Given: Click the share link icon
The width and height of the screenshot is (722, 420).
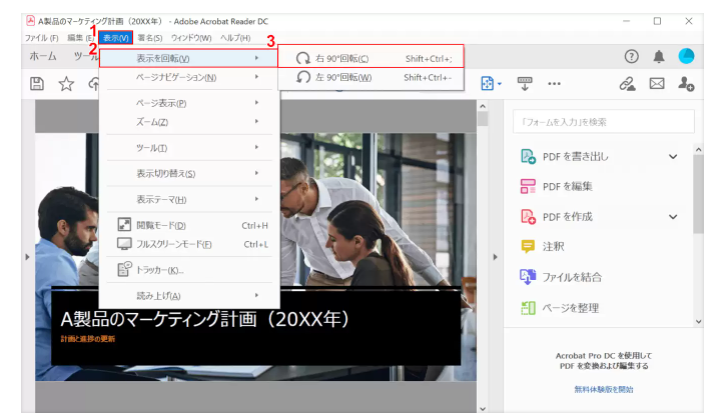Looking at the screenshot, I should pos(628,84).
